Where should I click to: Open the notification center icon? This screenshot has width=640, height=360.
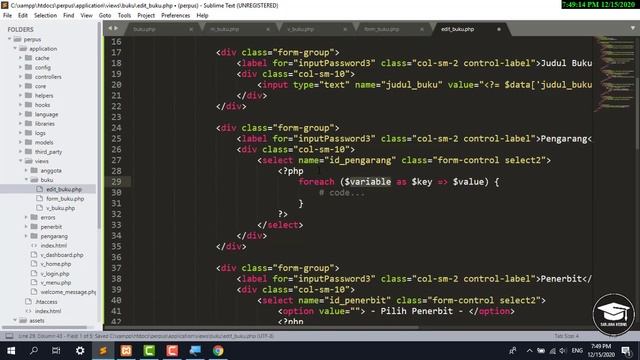point(627,351)
